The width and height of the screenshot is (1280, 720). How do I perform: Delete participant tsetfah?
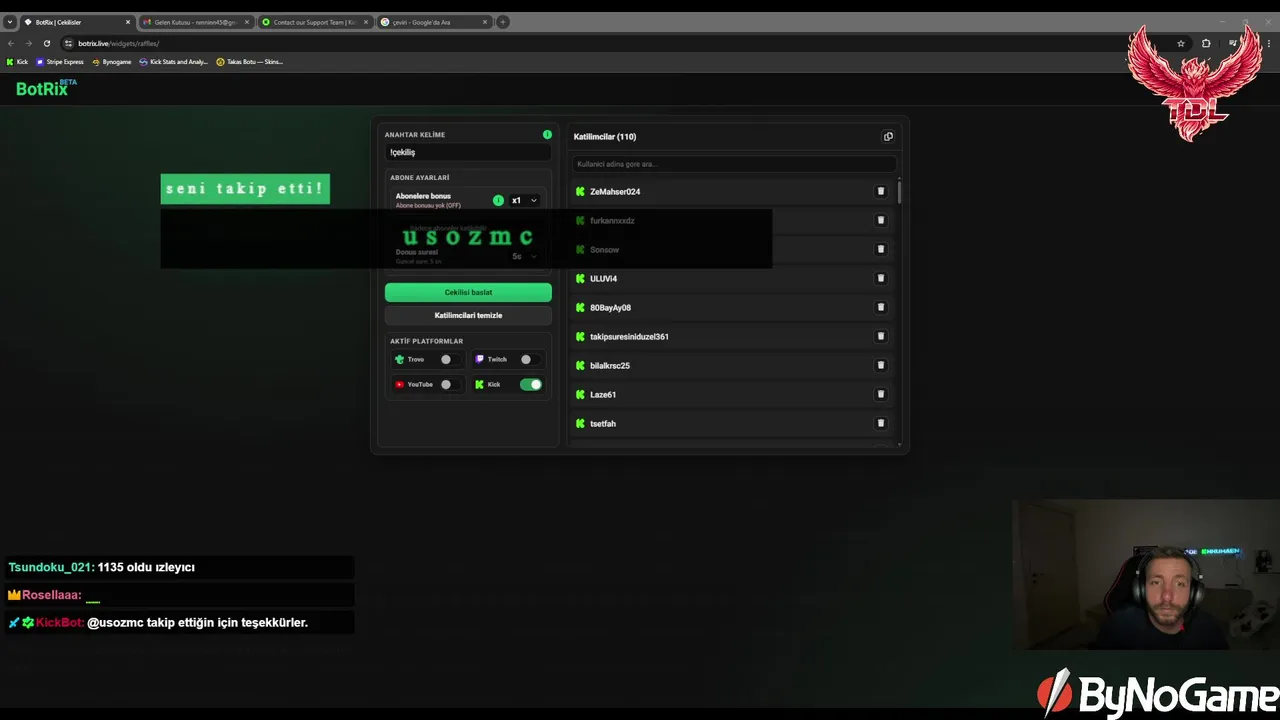click(881, 423)
